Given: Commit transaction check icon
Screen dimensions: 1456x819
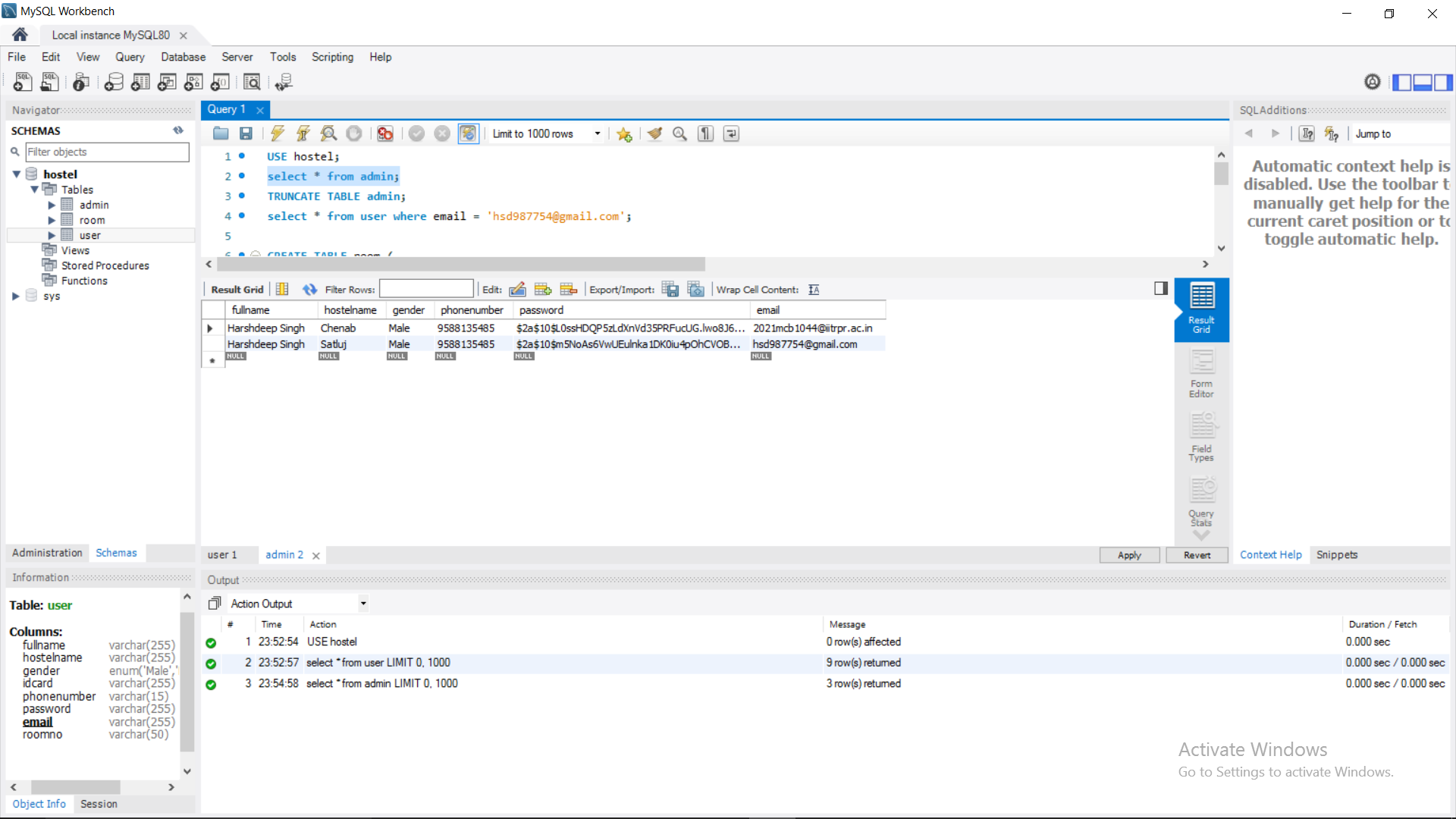Looking at the screenshot, I should point(416,133).
